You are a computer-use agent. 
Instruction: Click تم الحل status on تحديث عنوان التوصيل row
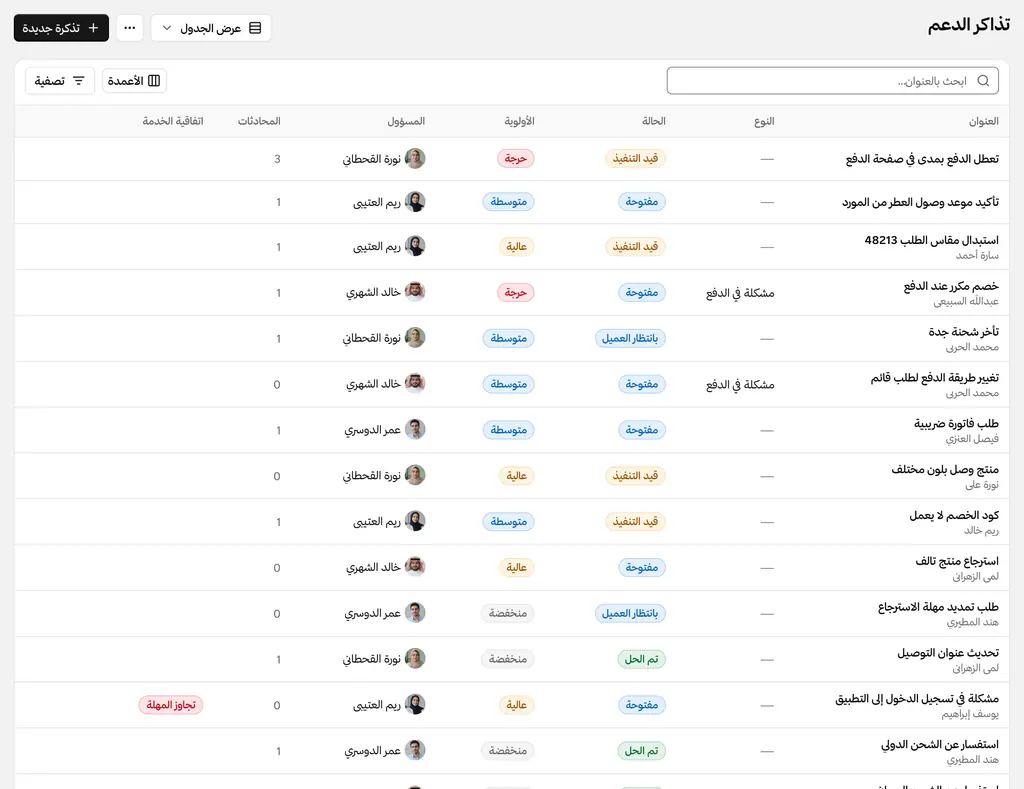(x=642, y=659)
